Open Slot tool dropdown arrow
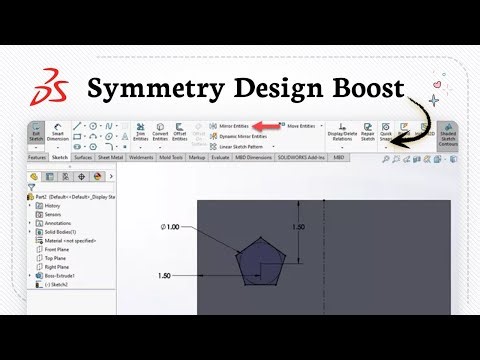Image resolution: width=480 pixels, height=360 pixels. (x=85, y=147)
